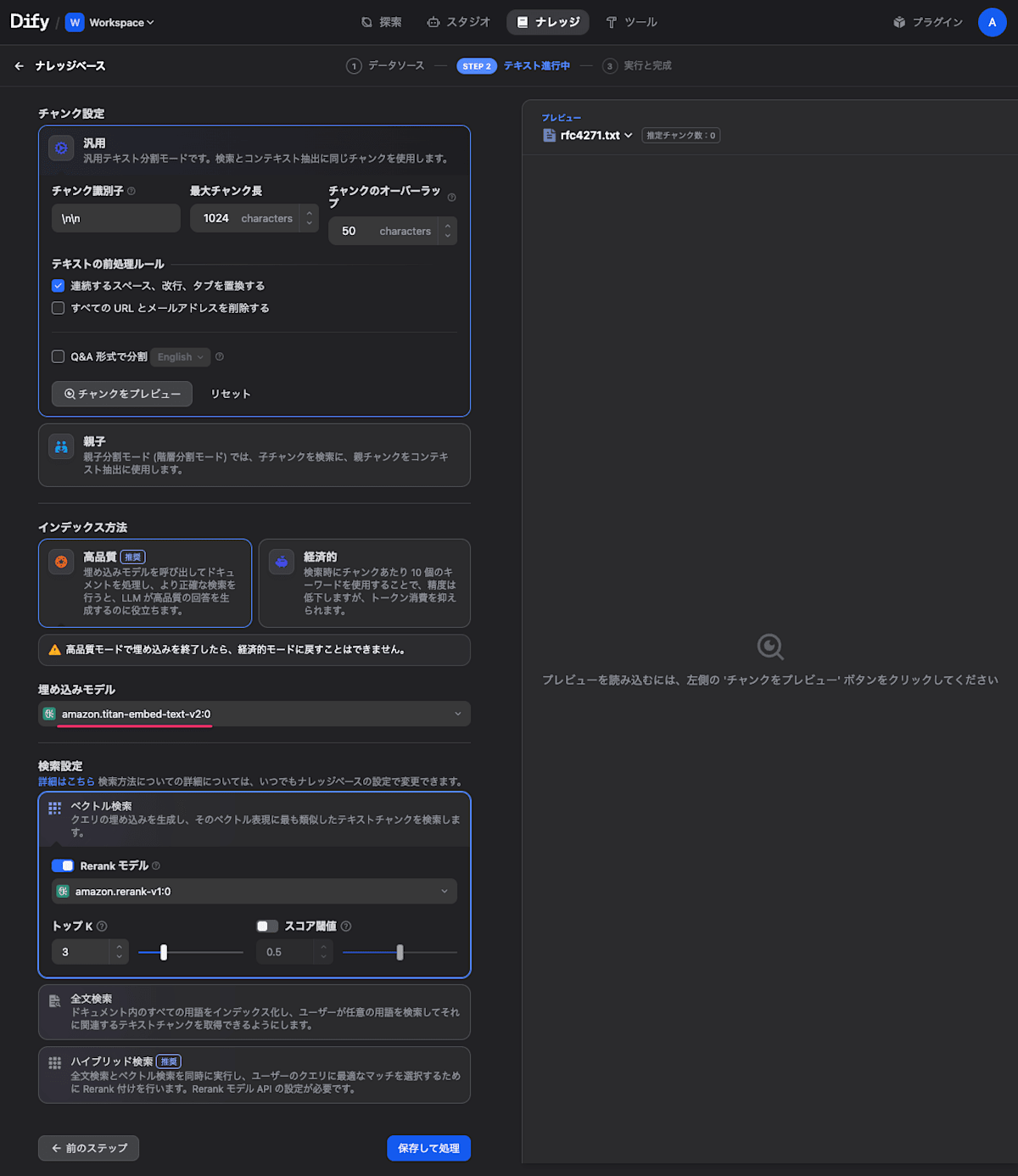The height and width of the screenshot is (1176, 1018).
Task: Enable the Q&A 形式で分割 checkbox
Action: coord(58,356)
